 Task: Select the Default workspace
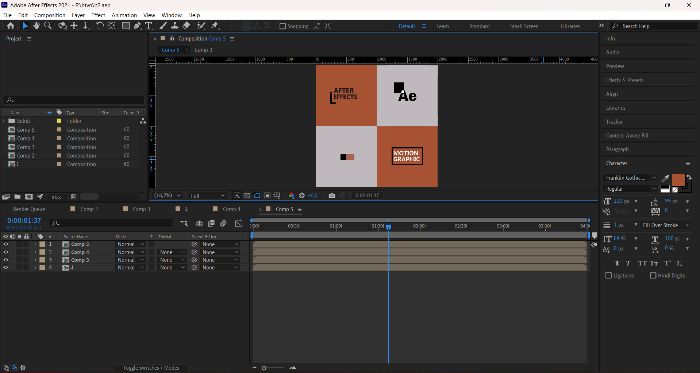click(x=407, y=26)
